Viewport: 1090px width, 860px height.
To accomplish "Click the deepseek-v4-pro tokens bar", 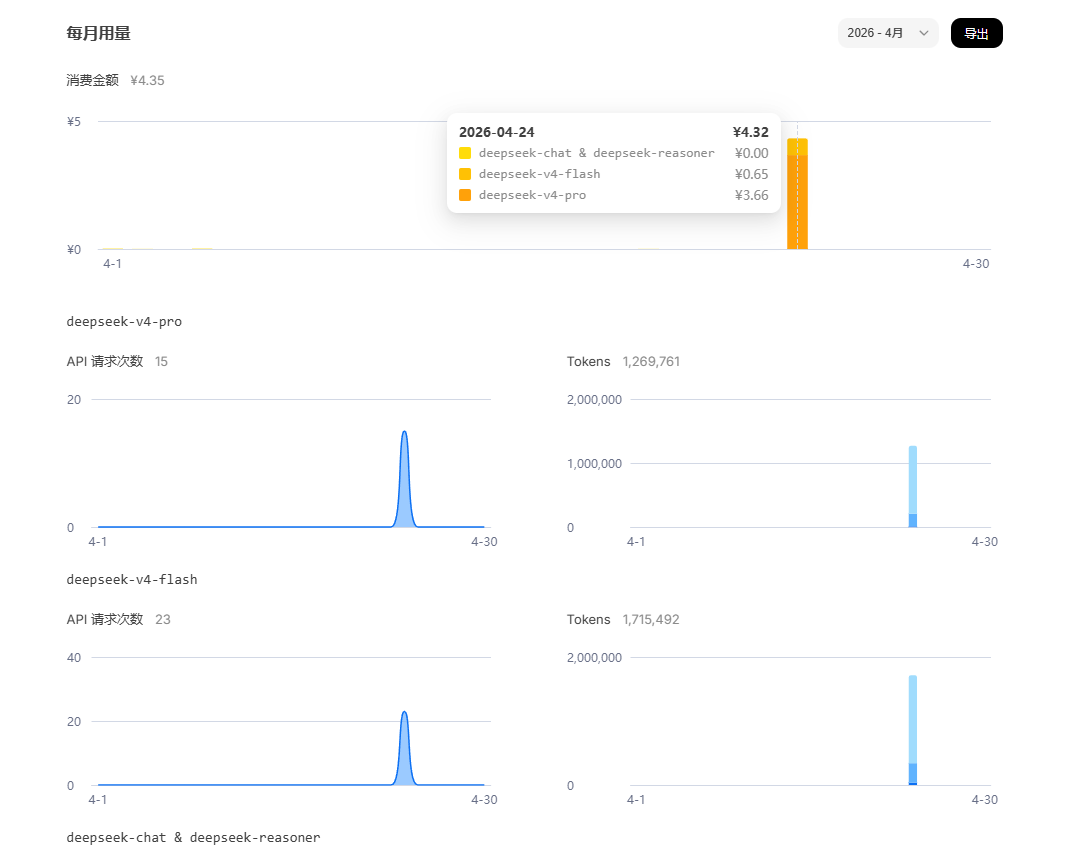I will pos(913,487).
